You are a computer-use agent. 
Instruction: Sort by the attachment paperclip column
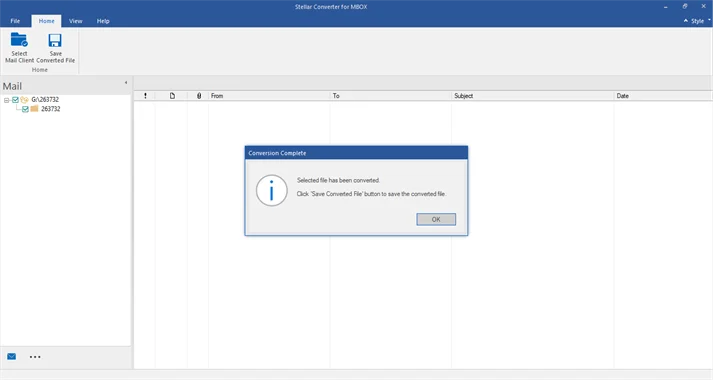coord(199,96)
